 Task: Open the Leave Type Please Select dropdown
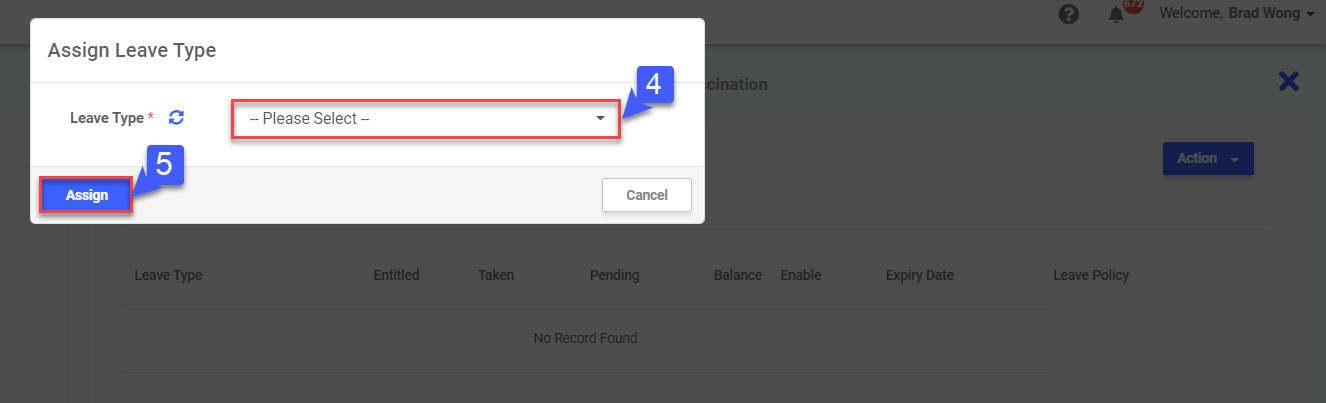pos(426,119)
